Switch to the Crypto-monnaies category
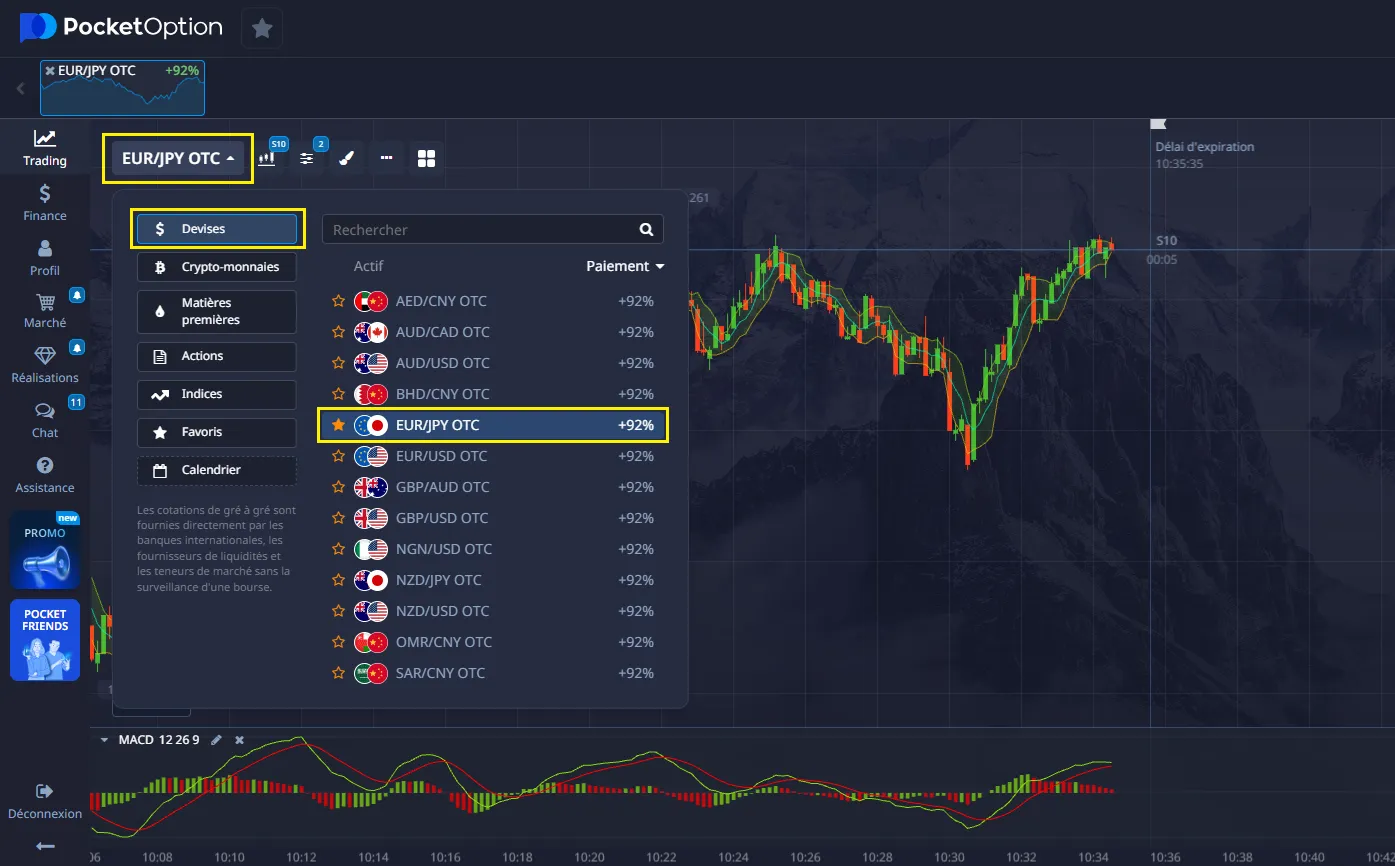The height and width of the screenshot is (866, 1395). click(217, 267)
